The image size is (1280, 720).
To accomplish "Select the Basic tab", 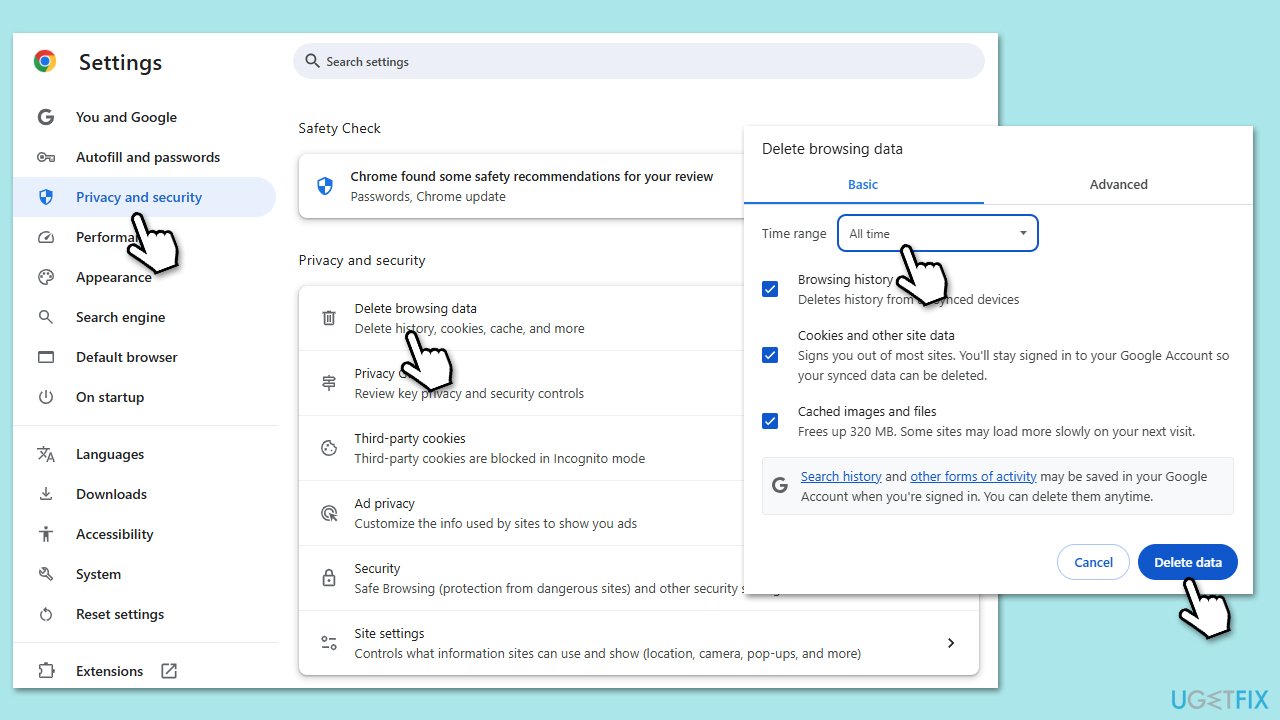I will pos(862,184).
